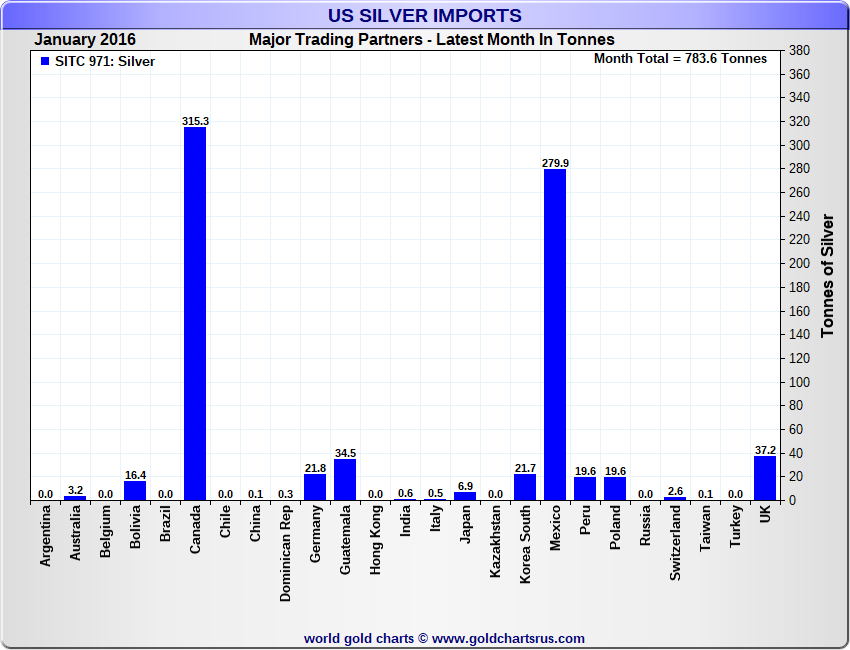This screenshot has width=850, height=650.
Task: Click the 'Germany' axis label
Action: coord(315,534)
